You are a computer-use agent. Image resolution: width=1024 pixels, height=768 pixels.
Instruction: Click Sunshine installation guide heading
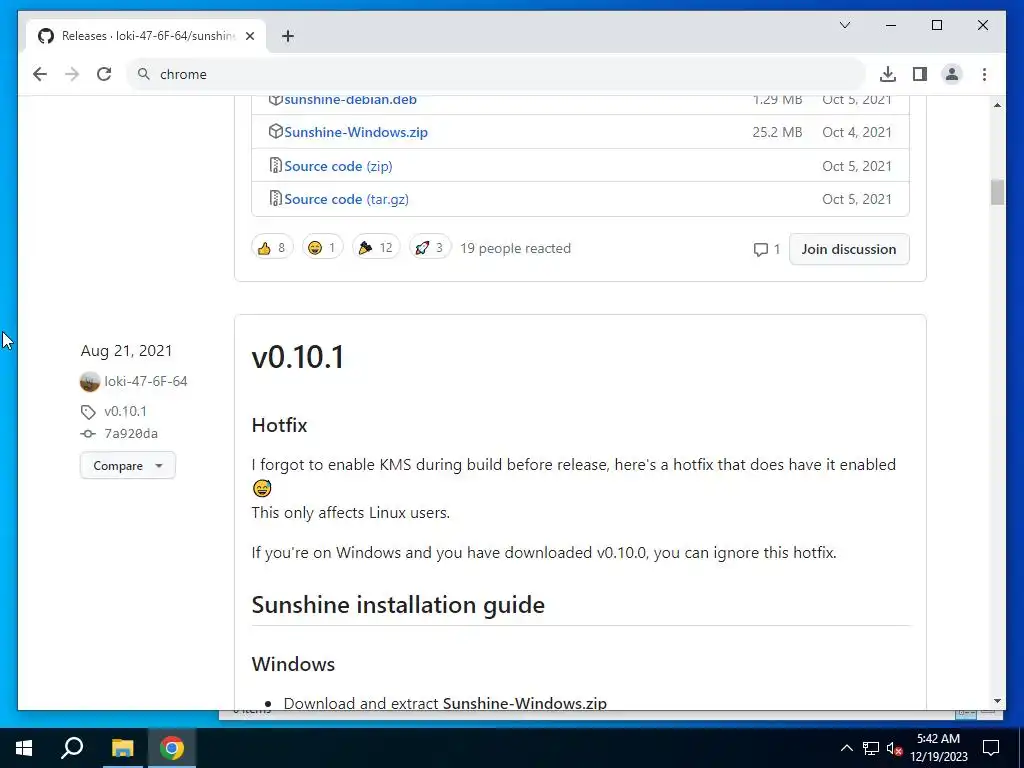pyautogui.click(x=398, y=605)
